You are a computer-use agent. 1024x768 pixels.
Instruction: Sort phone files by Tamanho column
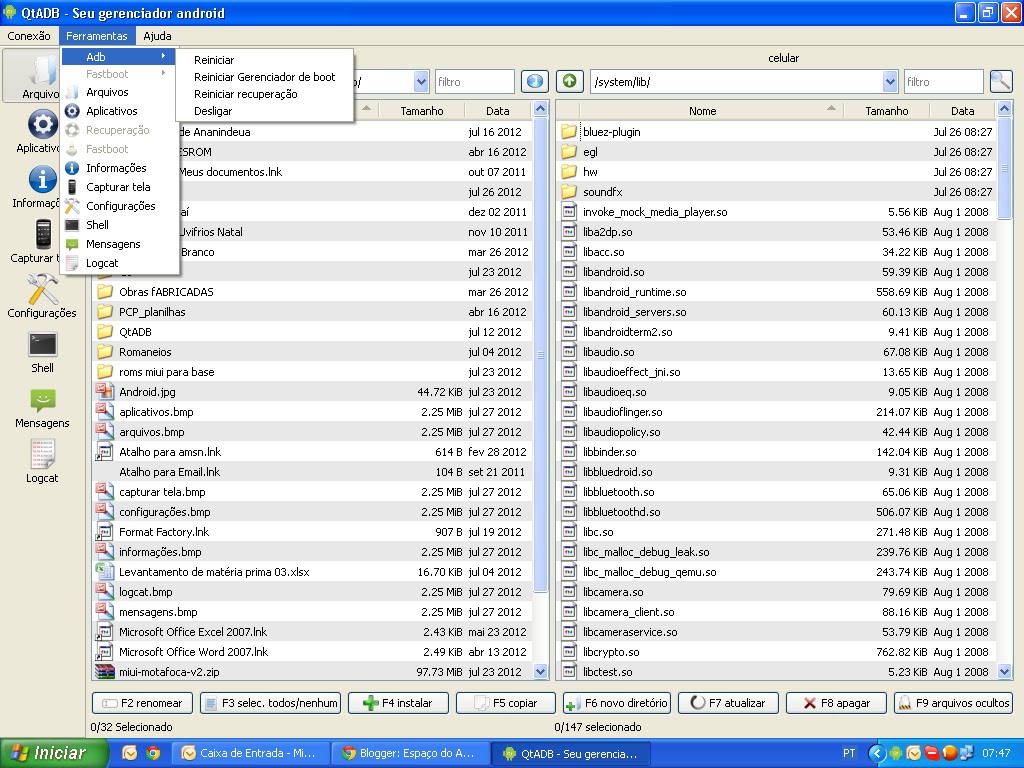886,111
